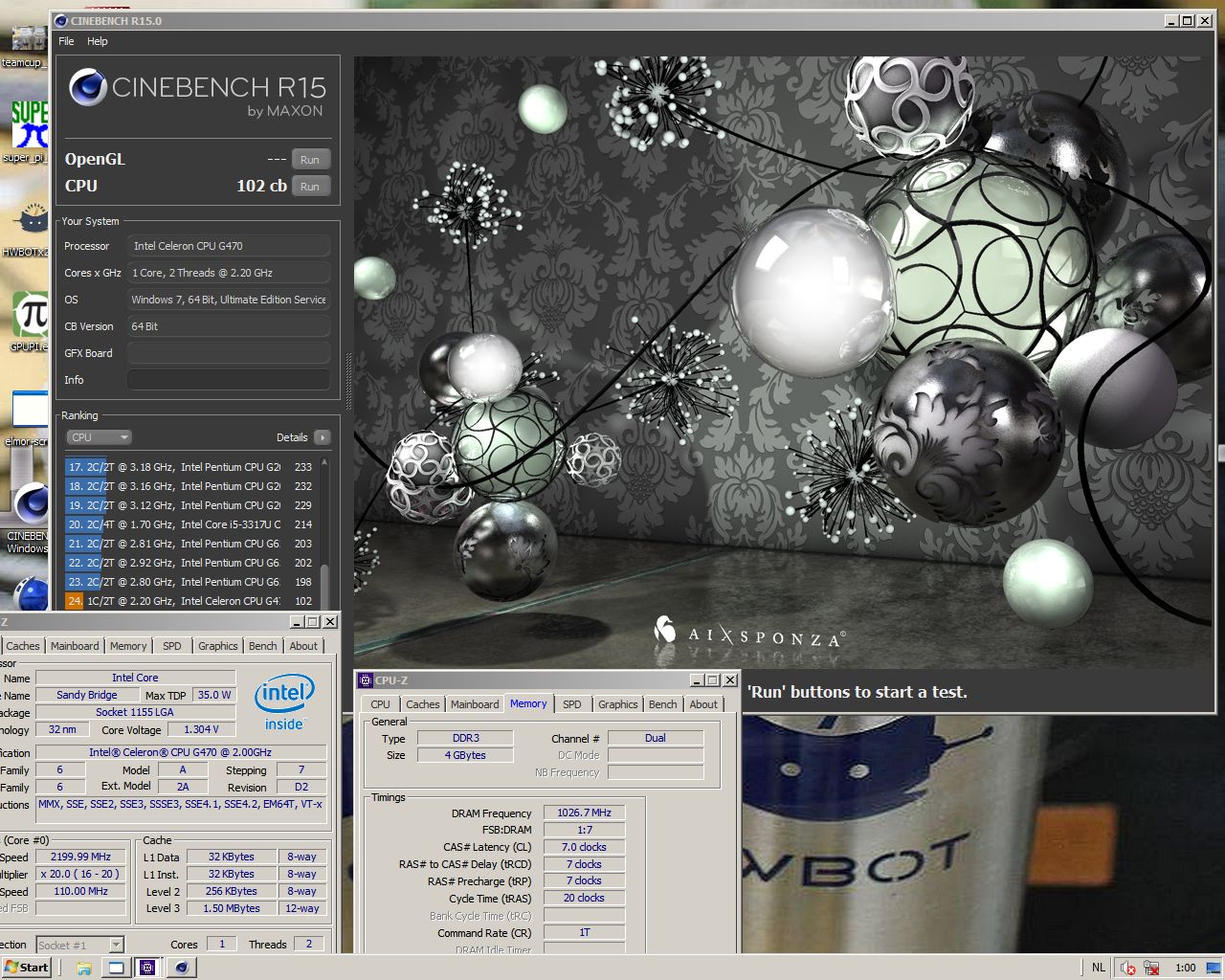Run the CPU benchmark
Screen dimensions: 1225x980
pyautogui.click(x=310, y=187)
